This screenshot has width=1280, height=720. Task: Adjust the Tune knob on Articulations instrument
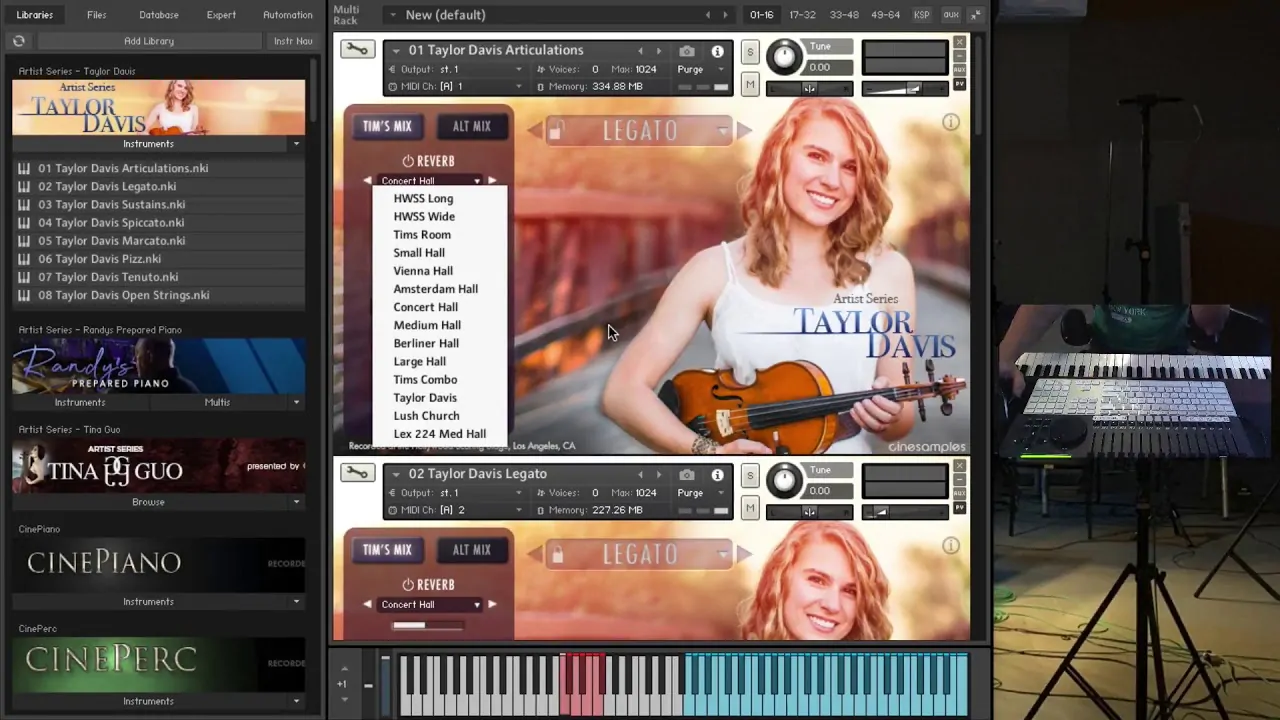click(x=784, y=58)
